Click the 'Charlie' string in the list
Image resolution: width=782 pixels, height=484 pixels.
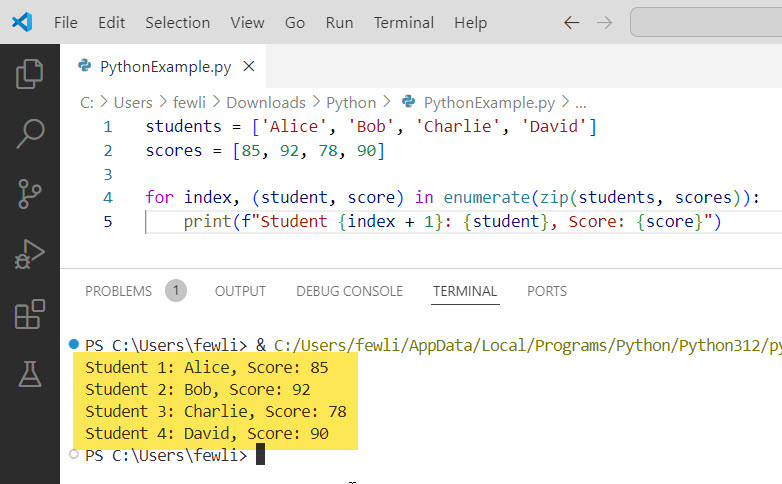click(458, 127)
